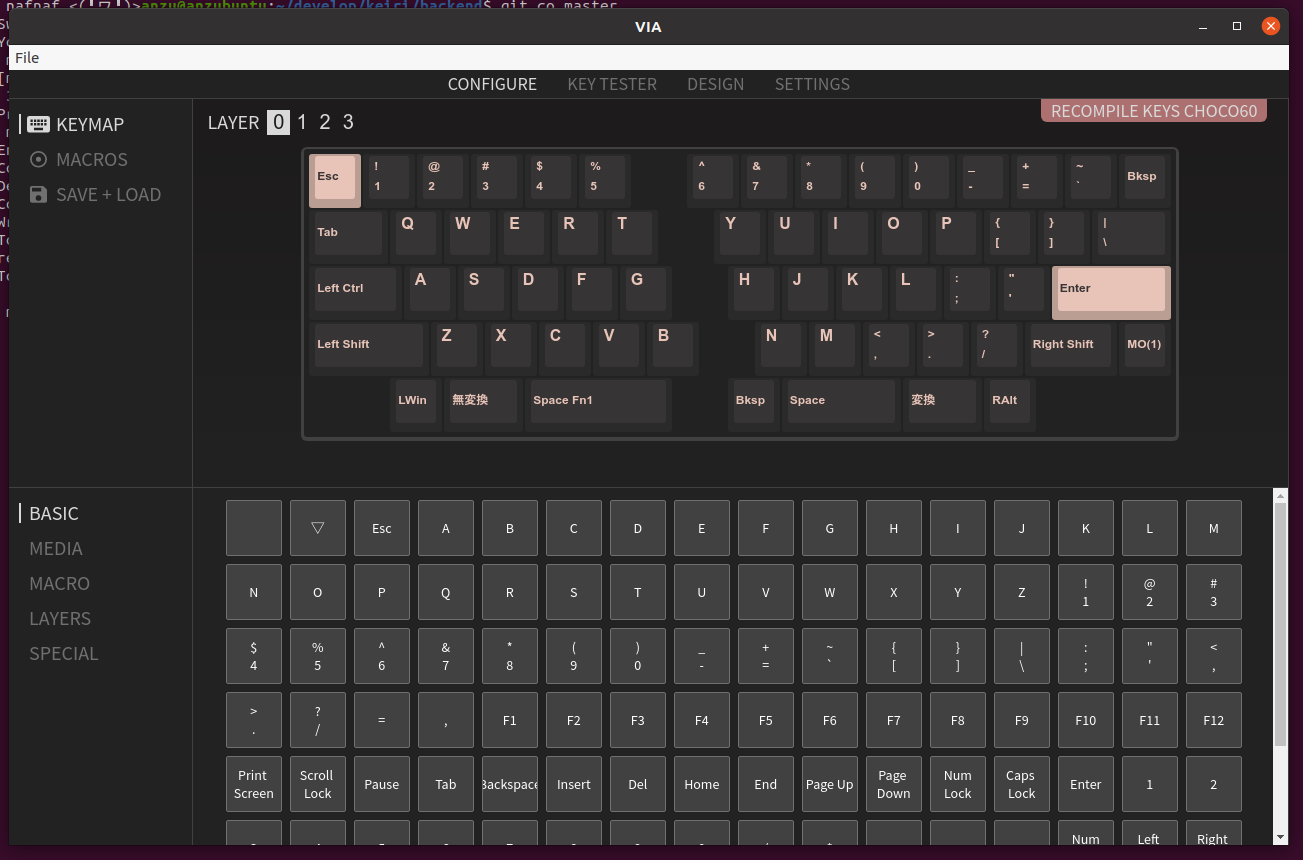
Task: Choose the Scroll Lock keycode
Action: click(x=318, y=784)
